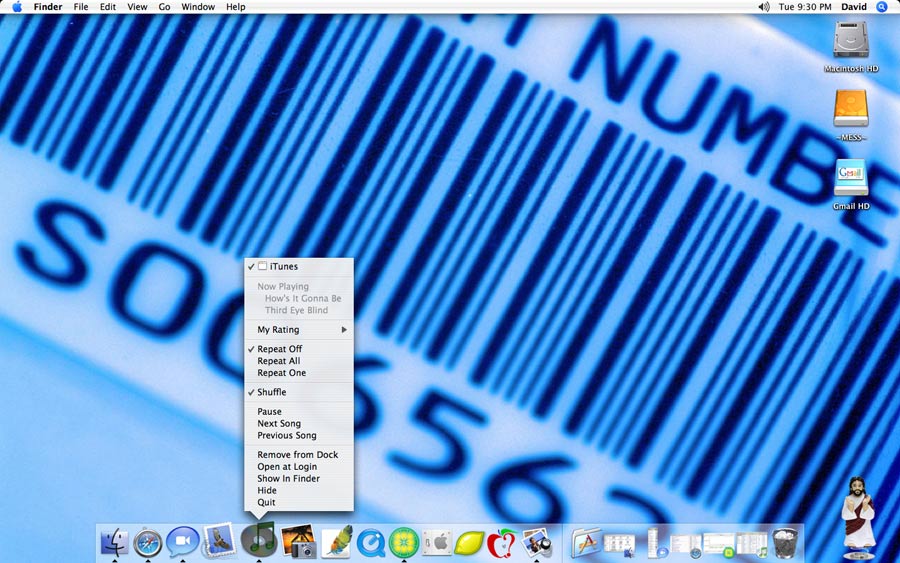
Task: Open LimeWire green lime-slice icon
Action: click(x=404, y=543)
